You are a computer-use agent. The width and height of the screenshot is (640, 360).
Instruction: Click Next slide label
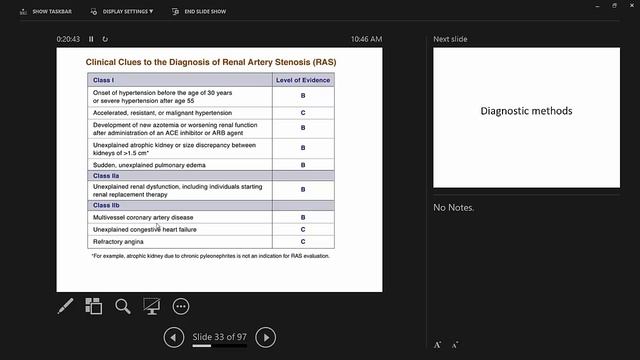pyautogui.click(x=450, y=39)
